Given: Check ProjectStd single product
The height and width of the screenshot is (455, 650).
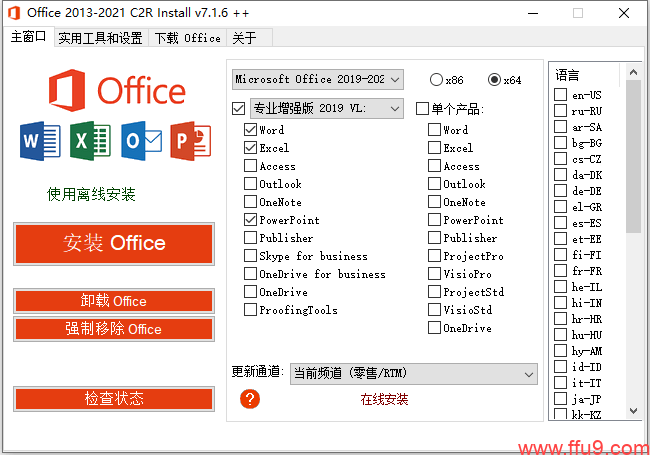Looking at the screenshot, I should 434,292.
